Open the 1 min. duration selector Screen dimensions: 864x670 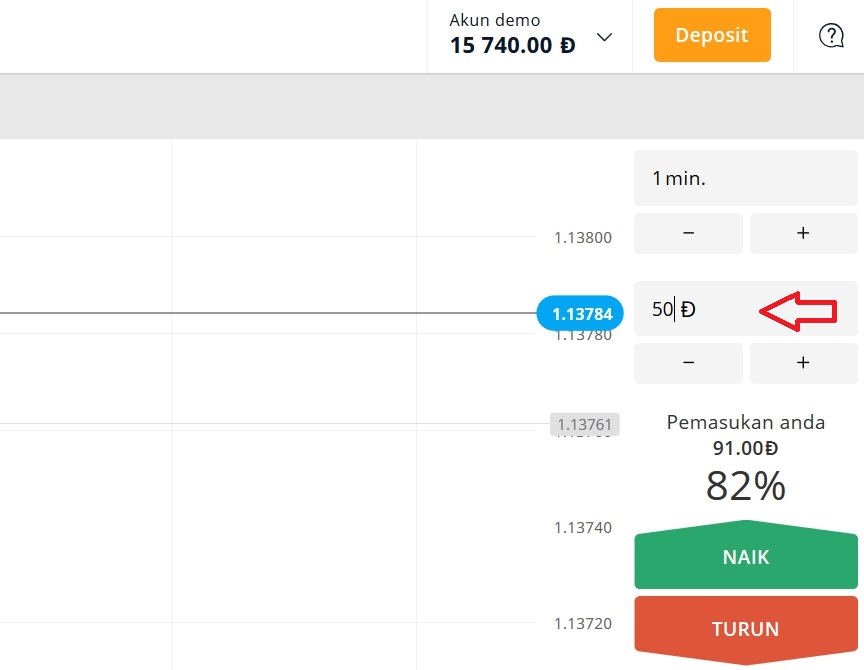(745, 177)
